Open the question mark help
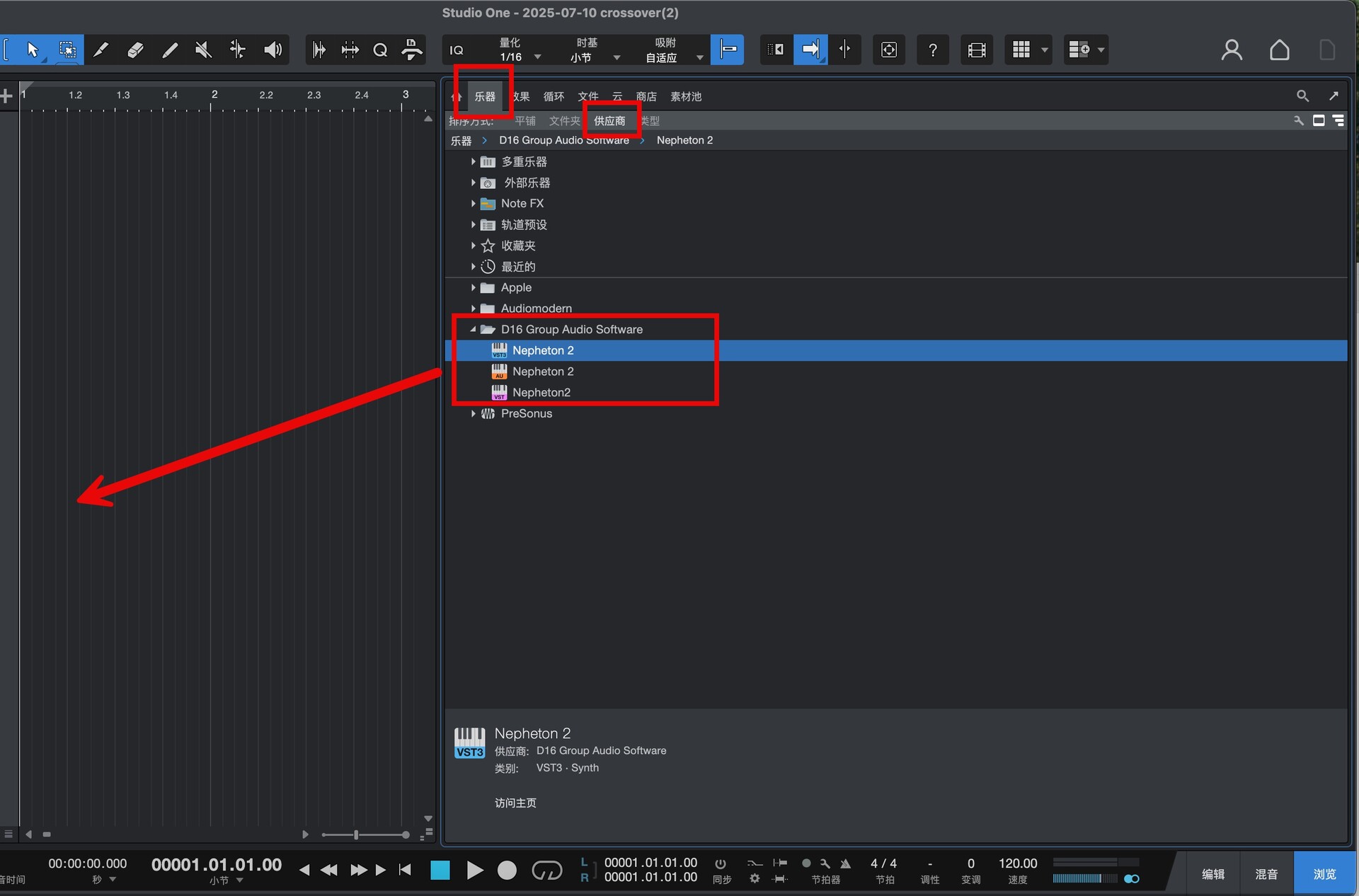The image size is (1359, 896). [933, 50]
